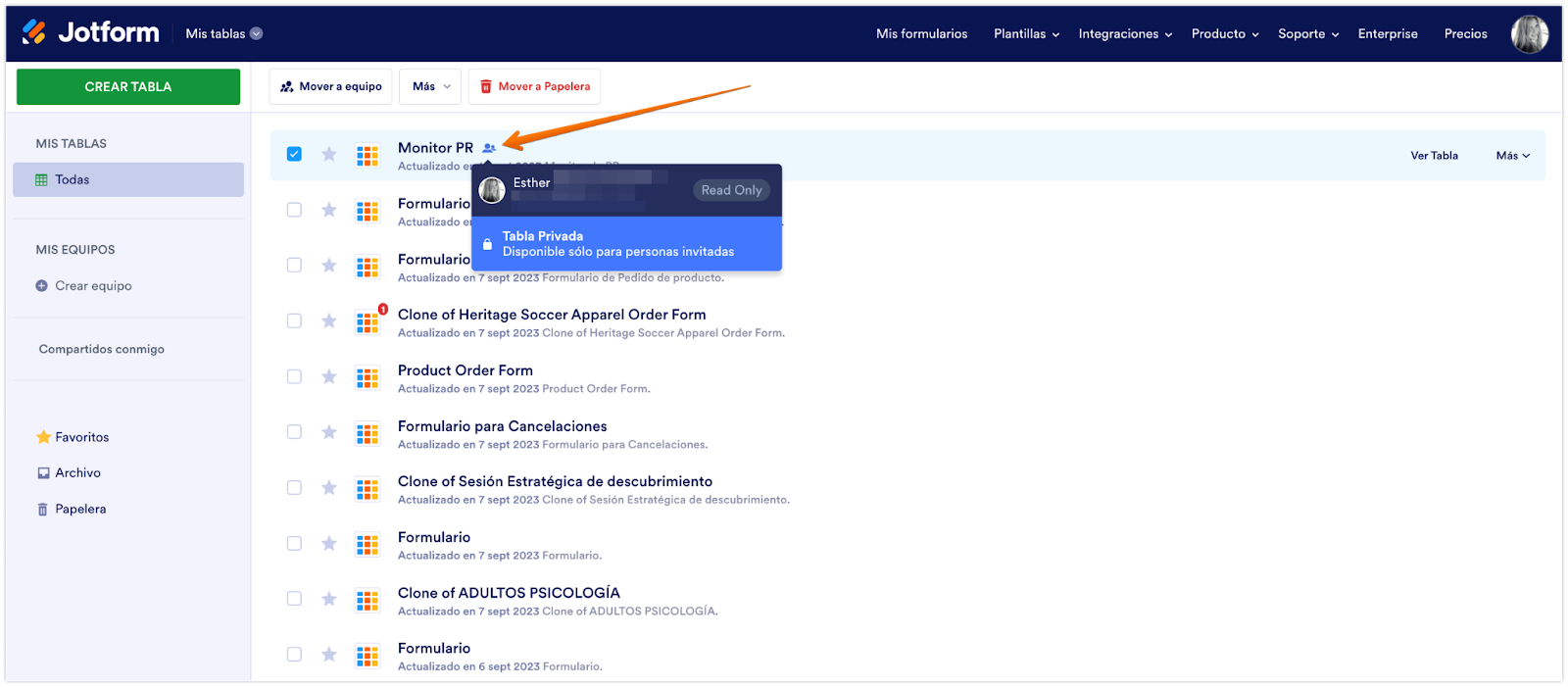Image resolution: width=1568 pixels, height=687 pixels.
Task: Go to Enterprise page
Action: pos(1388,33)
